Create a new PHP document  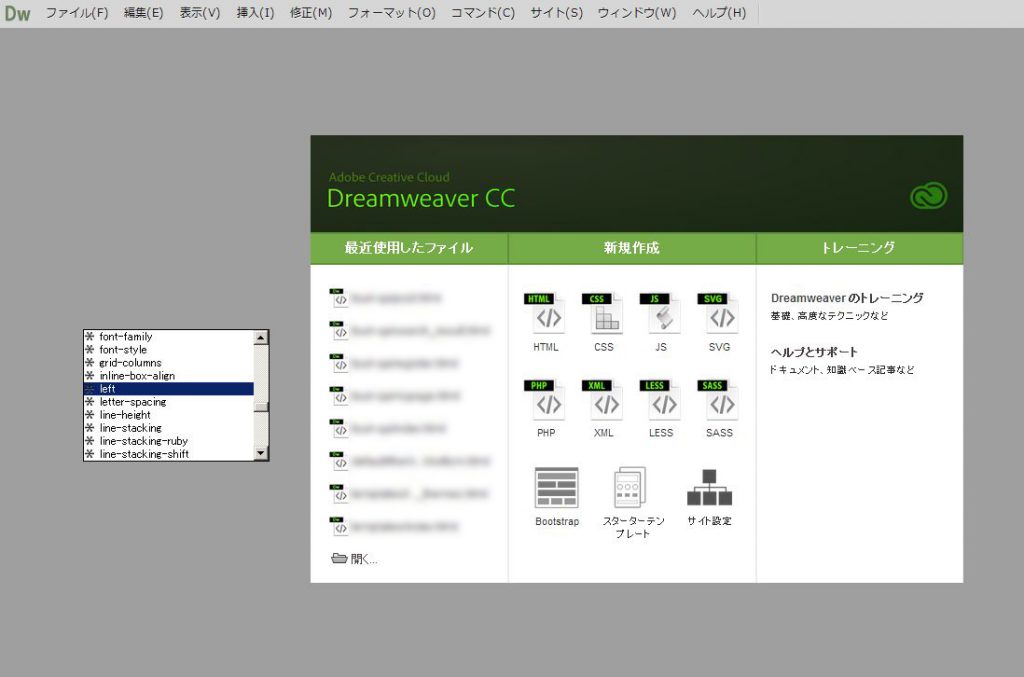[x=546, y=409]
